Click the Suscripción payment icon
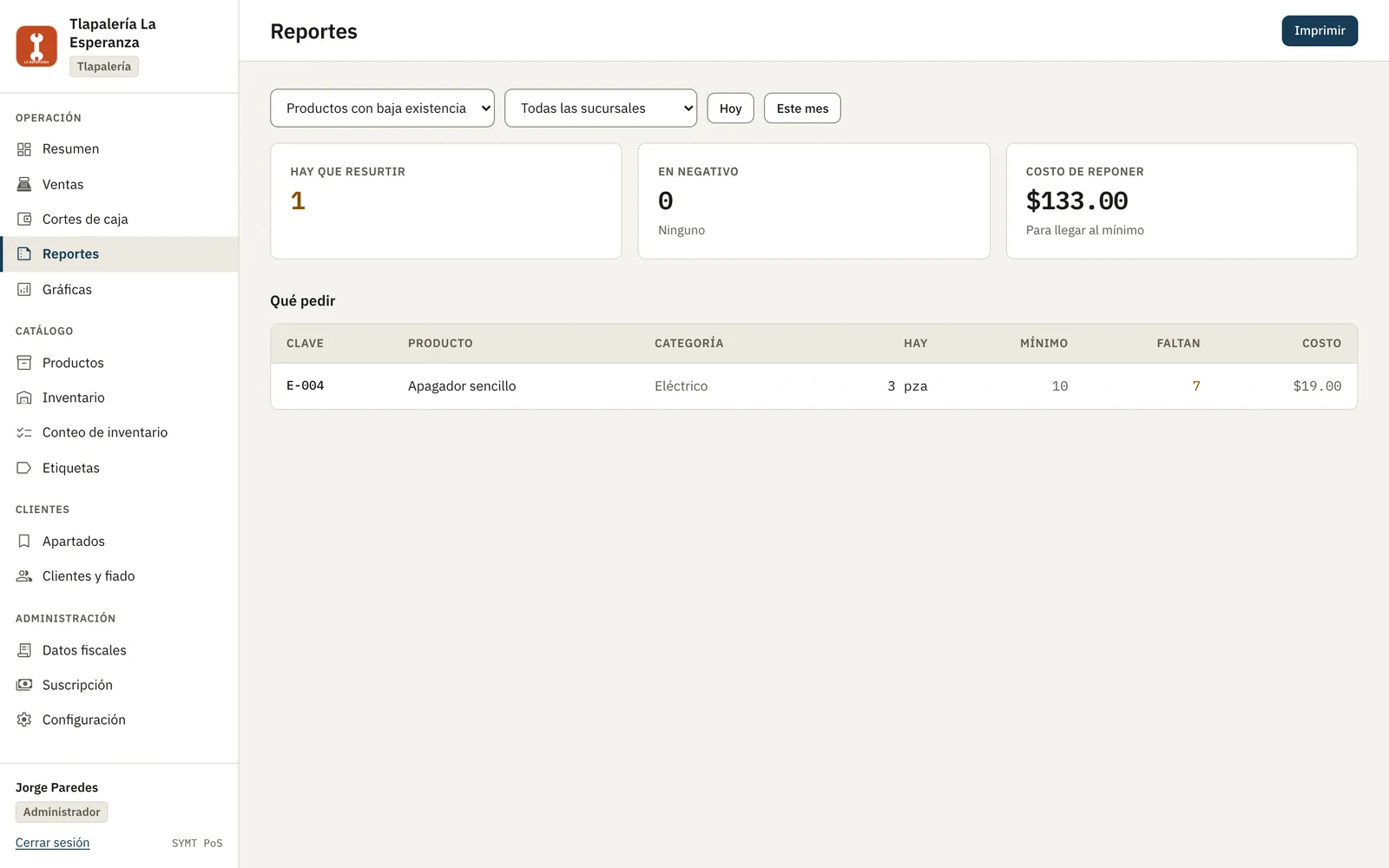Screen dimensions: 1389x868 (24, 685)
